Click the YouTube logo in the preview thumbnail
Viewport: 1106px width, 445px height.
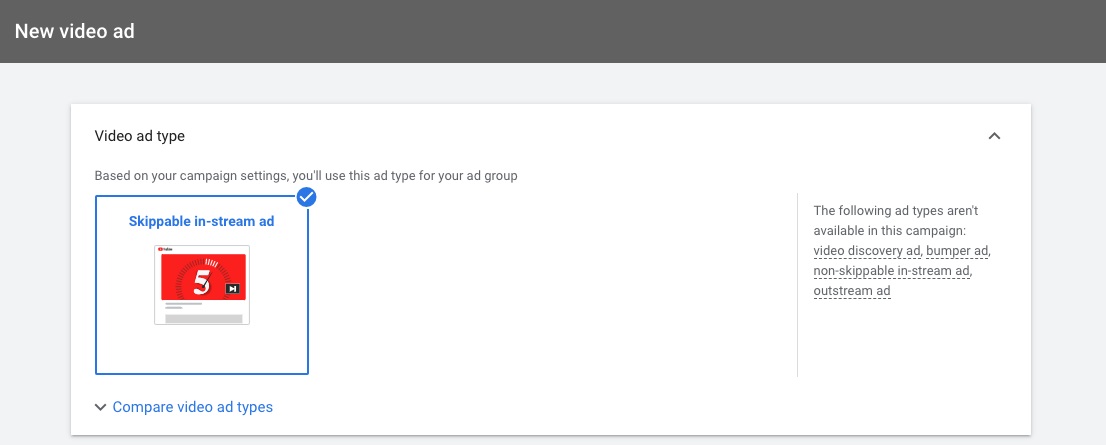coord(166,249)
